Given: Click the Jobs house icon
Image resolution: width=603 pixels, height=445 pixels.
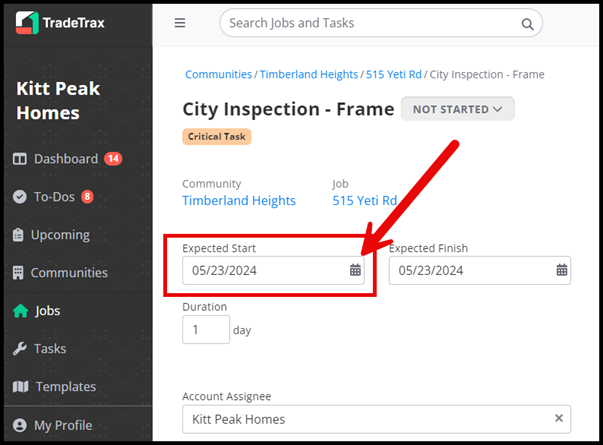Looking at the screenshot, I should (x=20, y=311).
